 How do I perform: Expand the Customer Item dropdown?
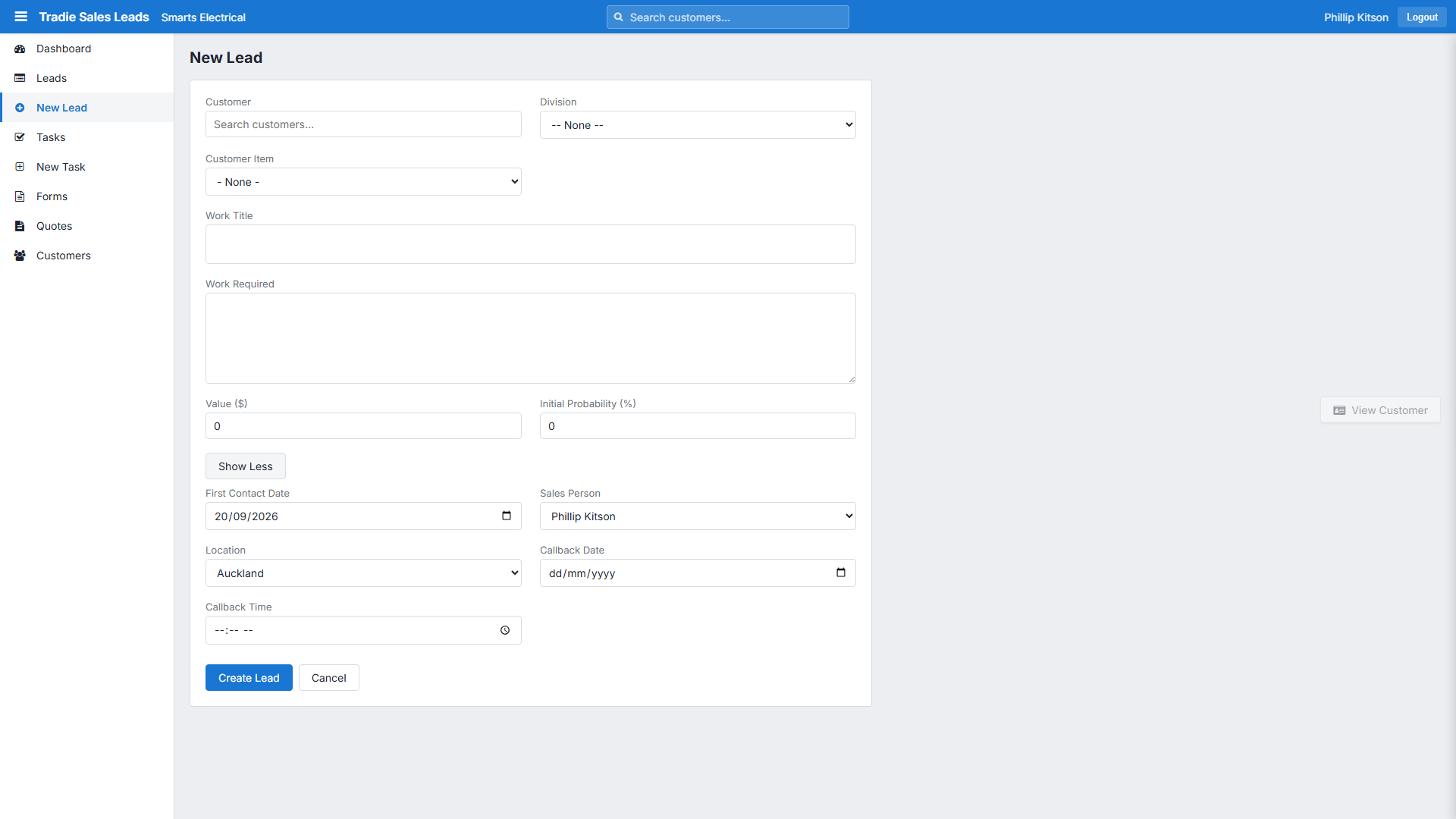tap(363, 182)
